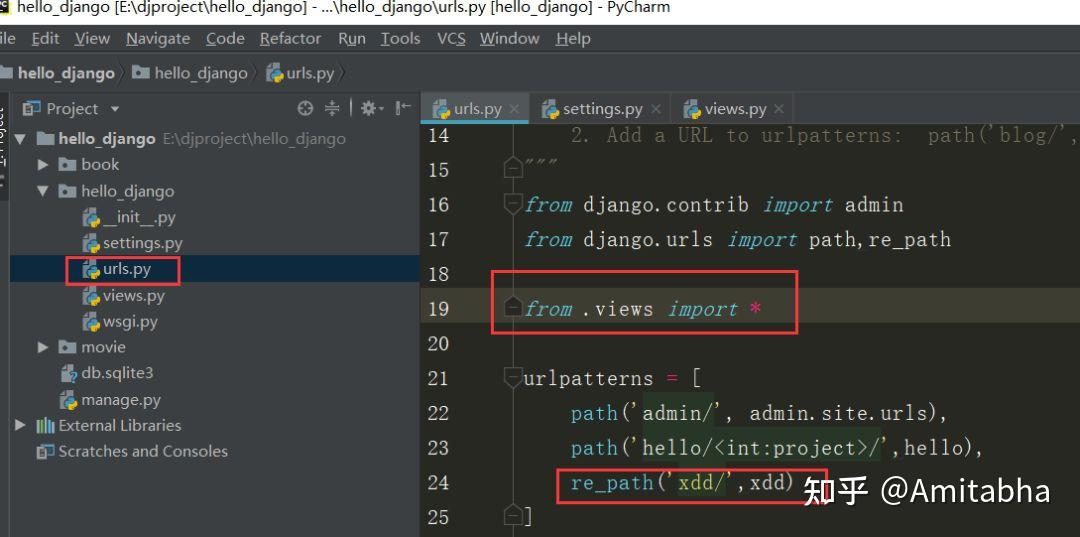This screenshot has height=537, width=1080.
Task: Click collapse all icon in Project panel
Action: (x=332, y=108)
